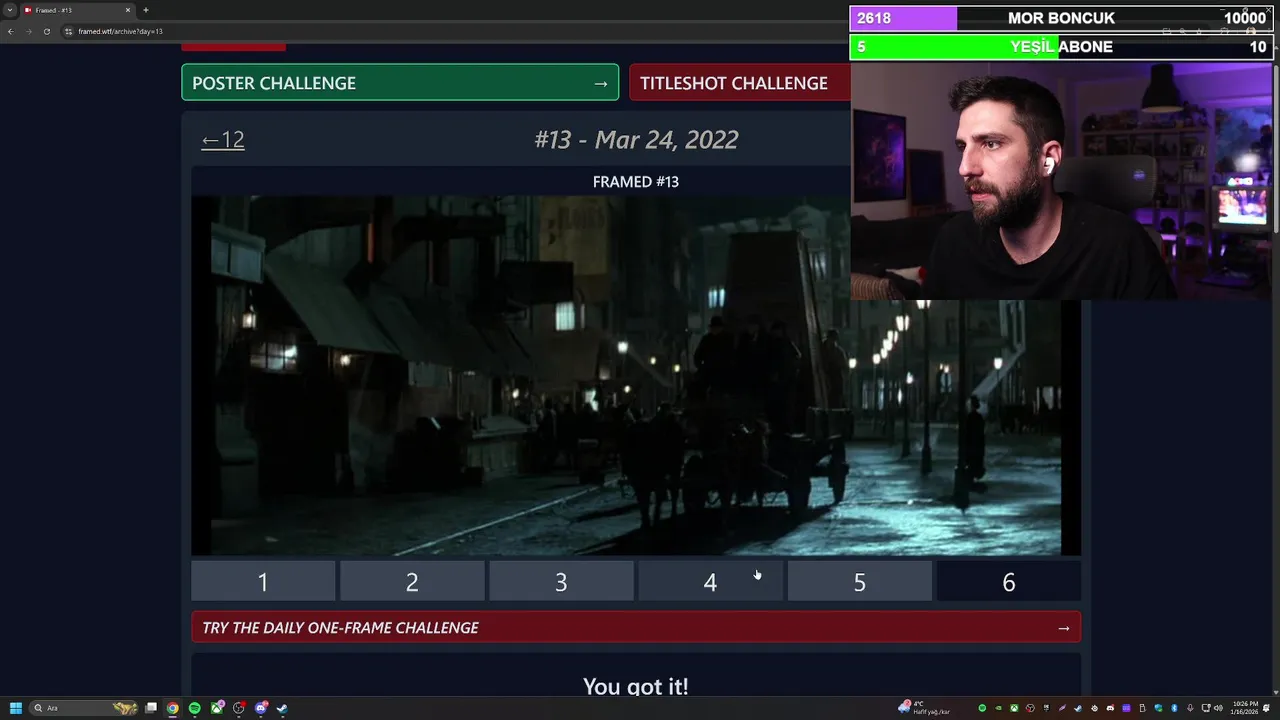1280x720 pixels.
Task: Go to previous puzzle number 12
Action: (222, 140)
